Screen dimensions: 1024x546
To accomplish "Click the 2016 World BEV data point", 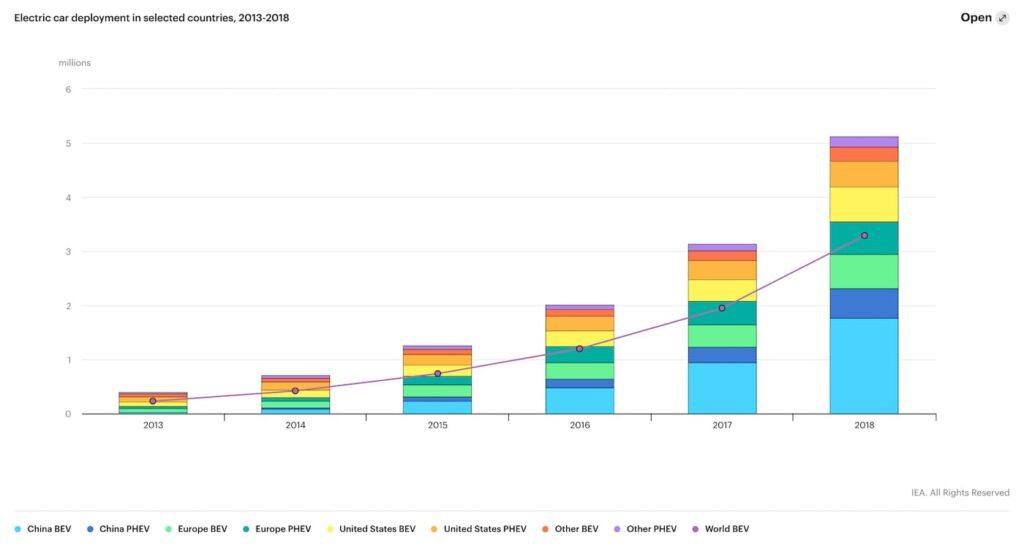I will point(580,348).
